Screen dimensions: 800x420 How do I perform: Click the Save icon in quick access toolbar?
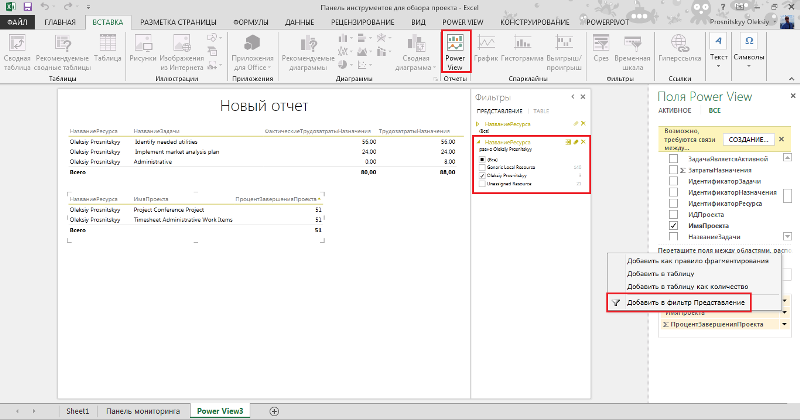(x=28, y=7)
